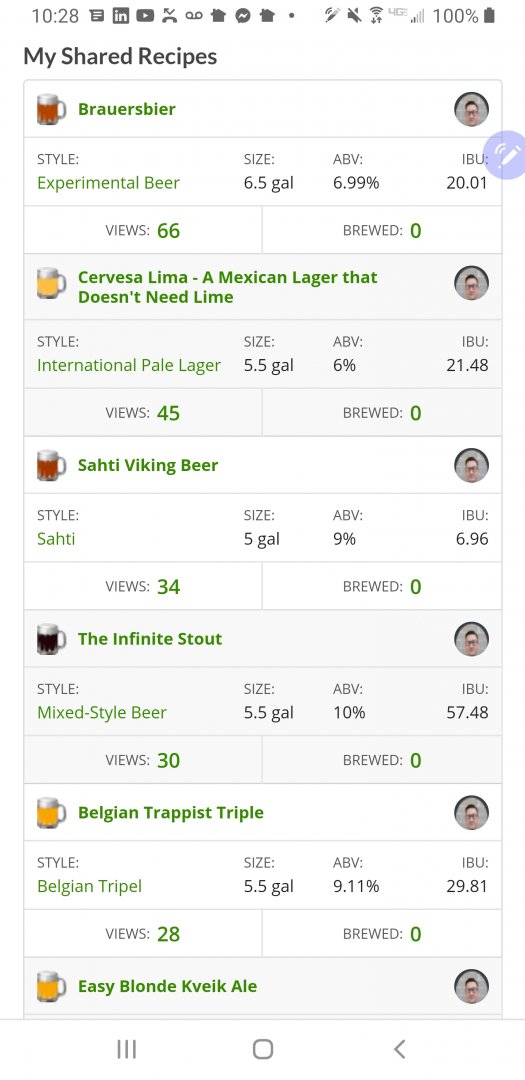This screenshot has width=525, height=1080.
Task: Select the Mixed-Style Beer style link
Action: pos(102,712)
